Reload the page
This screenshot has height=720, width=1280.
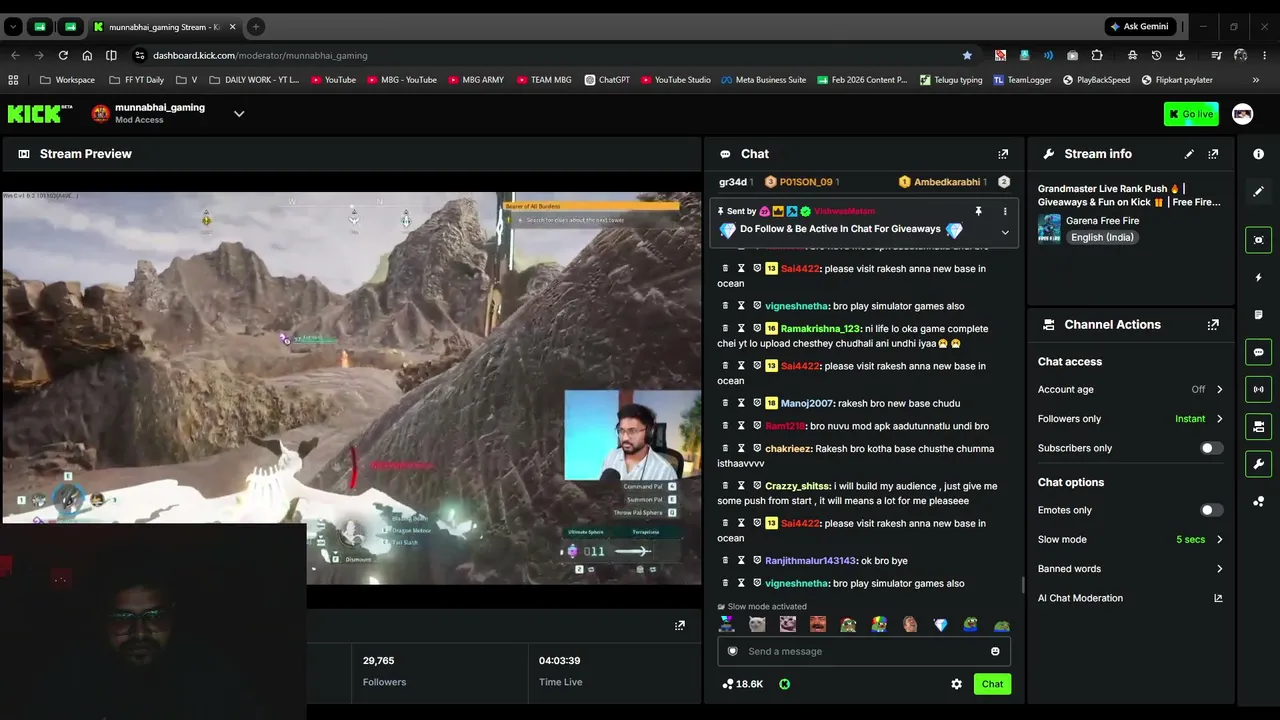(x=63, y=55)
